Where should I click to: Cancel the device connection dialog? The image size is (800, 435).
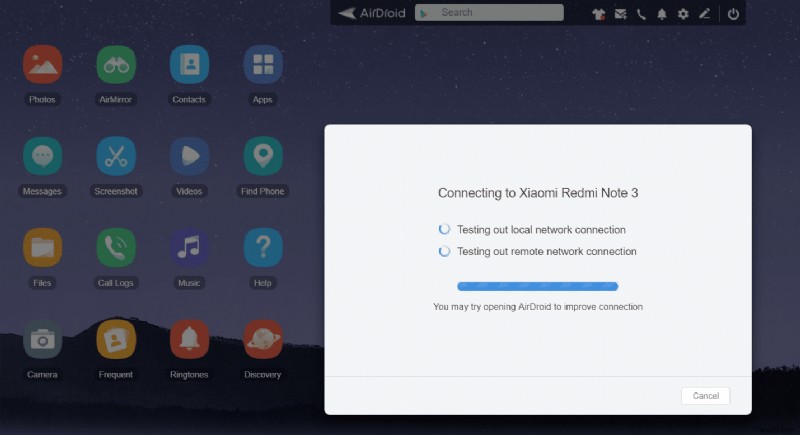pyautogui.click(x=706, y=396)
